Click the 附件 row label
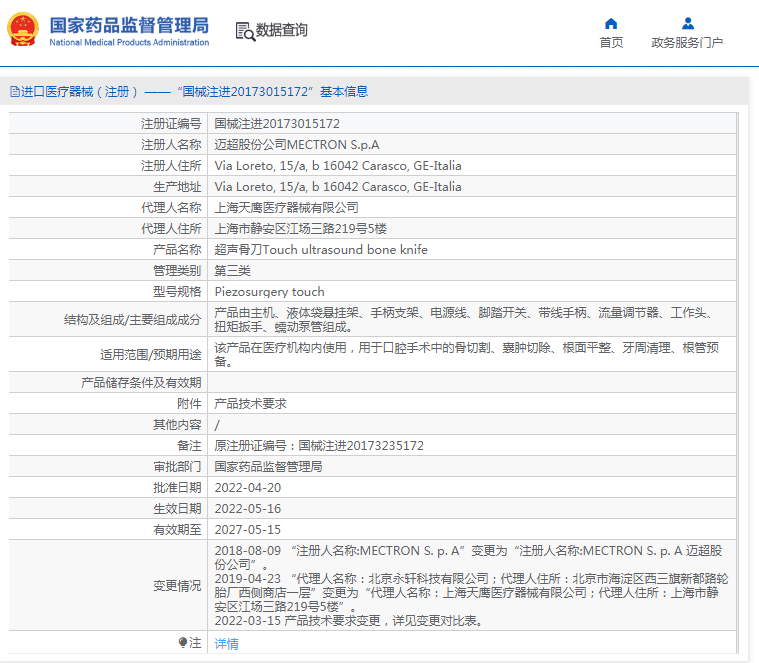The width and height of the screenshot is (759, 663). (189, 404)
